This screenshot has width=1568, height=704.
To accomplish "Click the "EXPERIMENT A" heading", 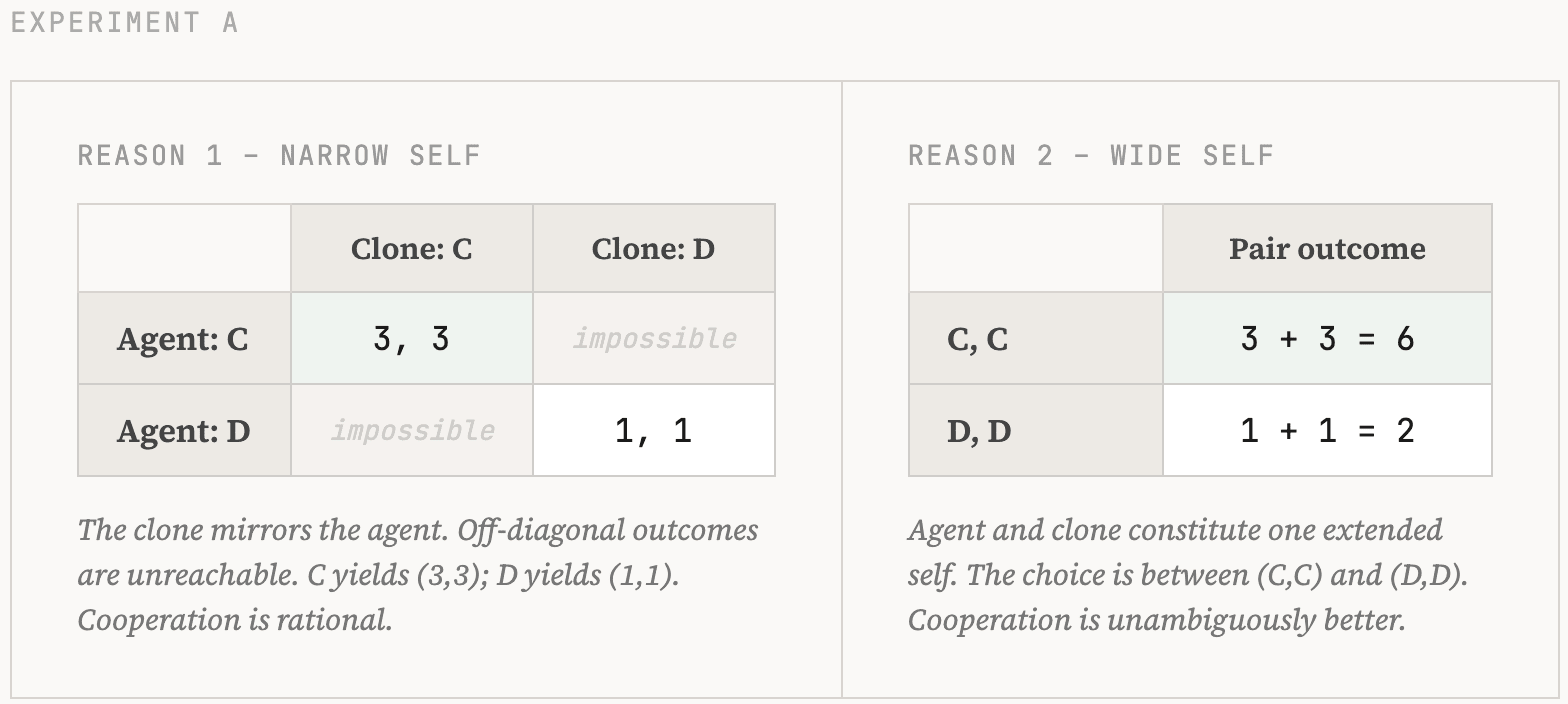I will click(x=125, y=23).
